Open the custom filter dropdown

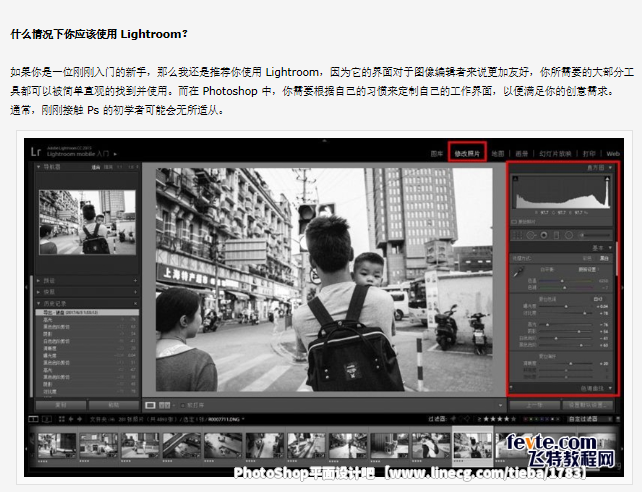click(589, 419)
